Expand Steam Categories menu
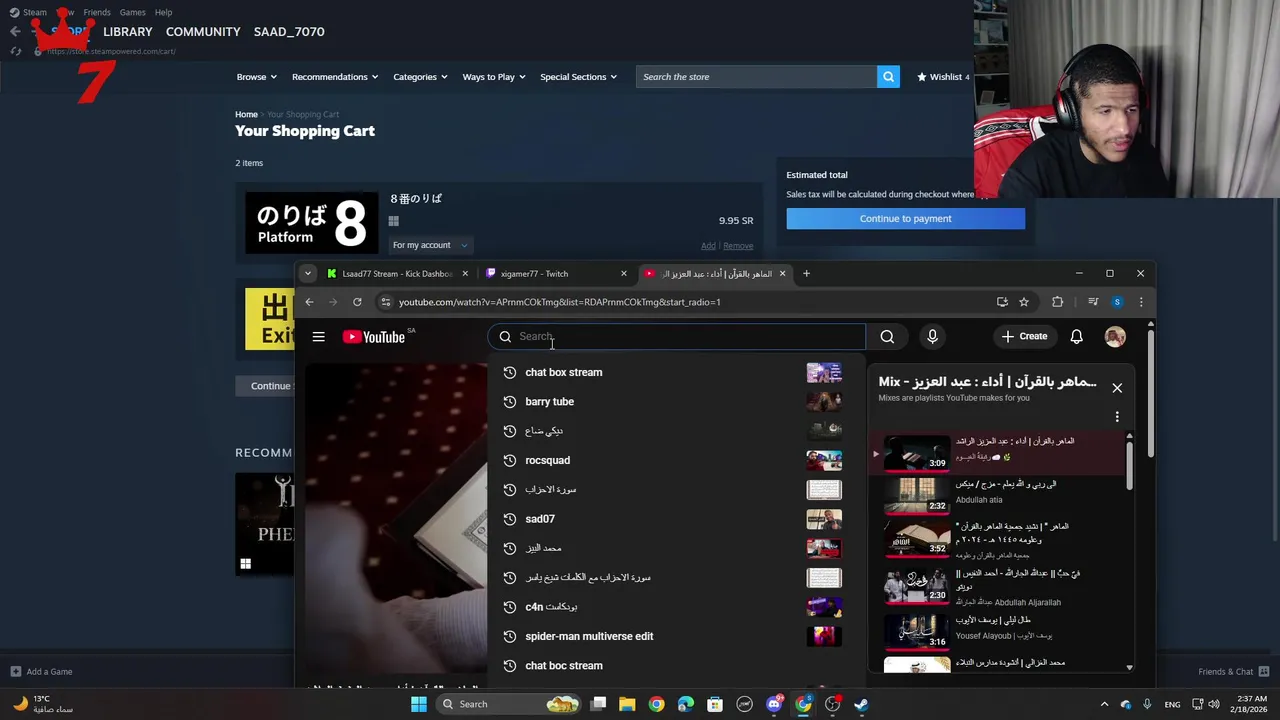The image size is (1280, 720). [420, 77]
